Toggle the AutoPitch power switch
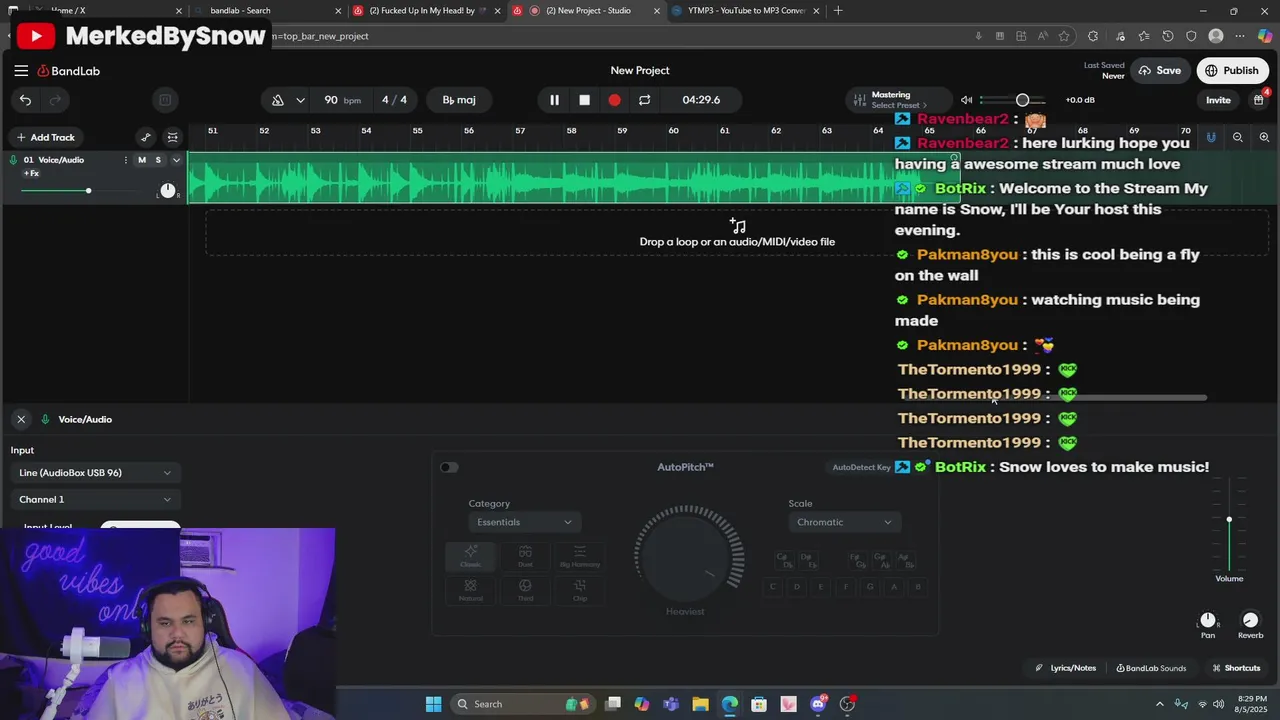Viewport: 1280px width, 720px height. (x=449, y=467)
